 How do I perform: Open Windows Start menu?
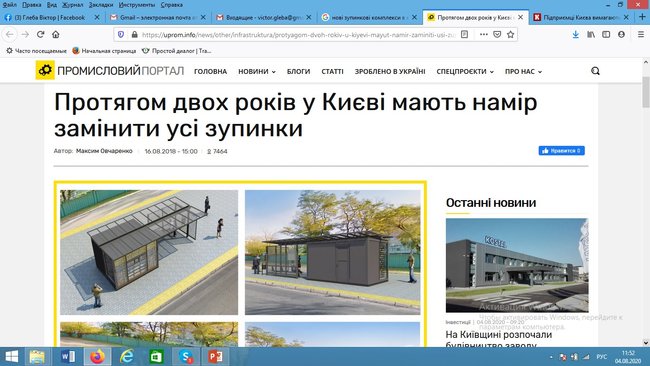click(x=12, y=356)
